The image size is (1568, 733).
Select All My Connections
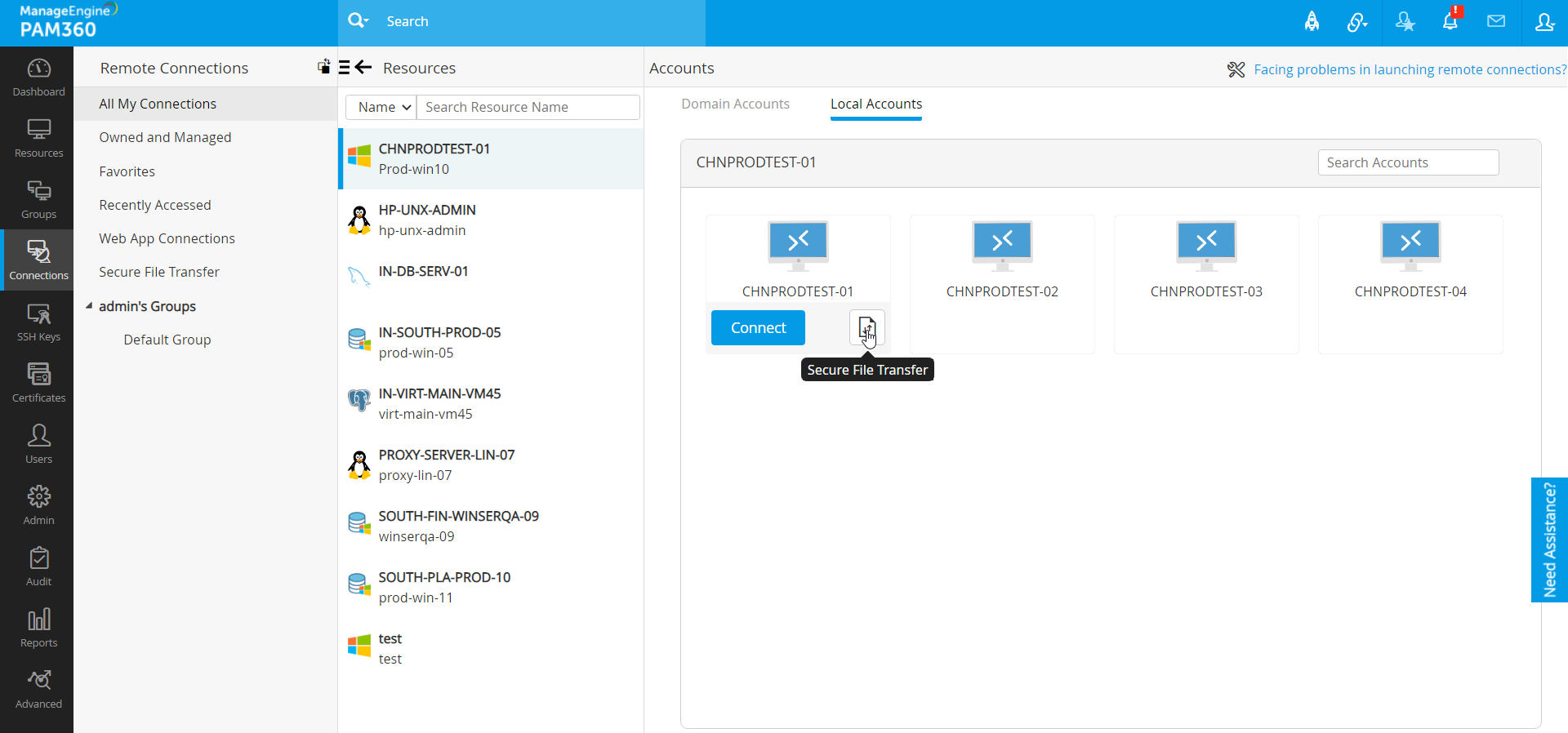(205, 104)
